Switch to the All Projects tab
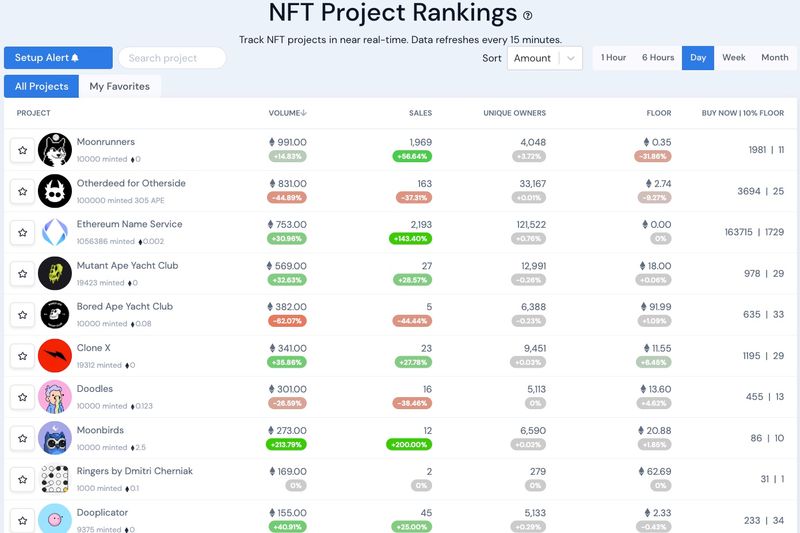 pos(41,86)
